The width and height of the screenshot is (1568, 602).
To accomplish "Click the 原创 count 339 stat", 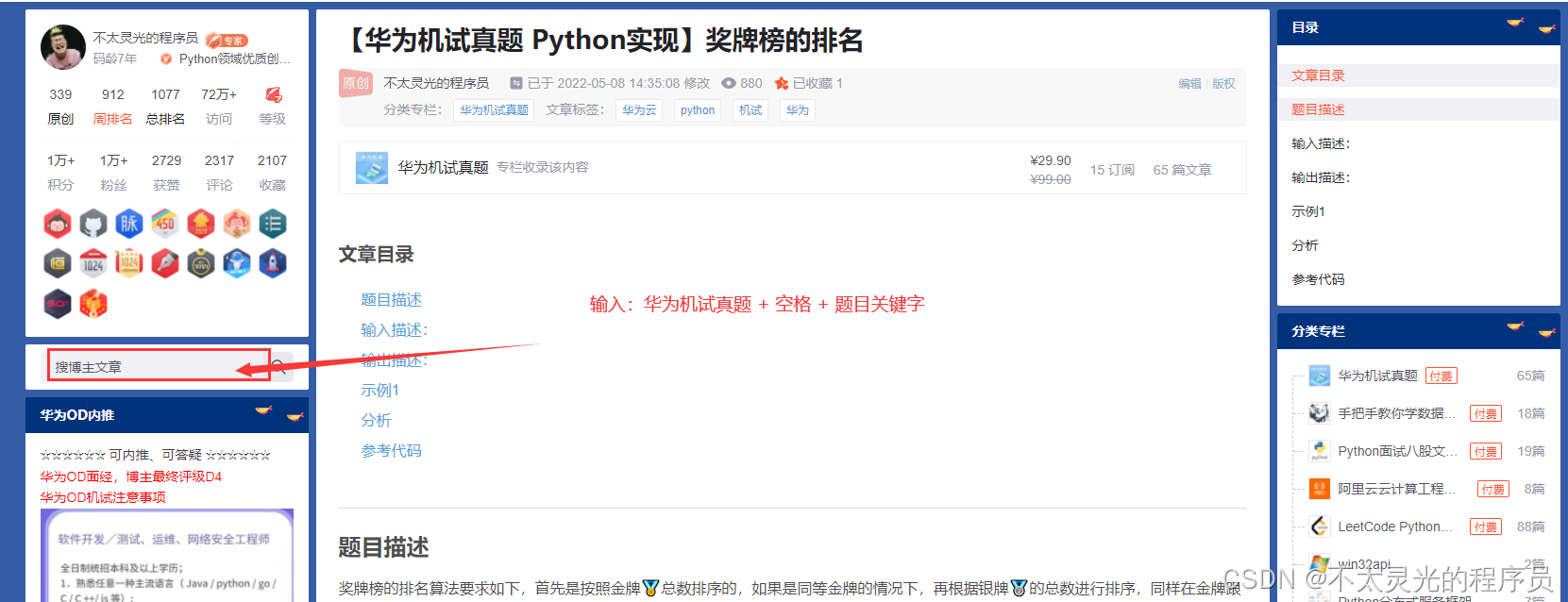I will 60,107.
